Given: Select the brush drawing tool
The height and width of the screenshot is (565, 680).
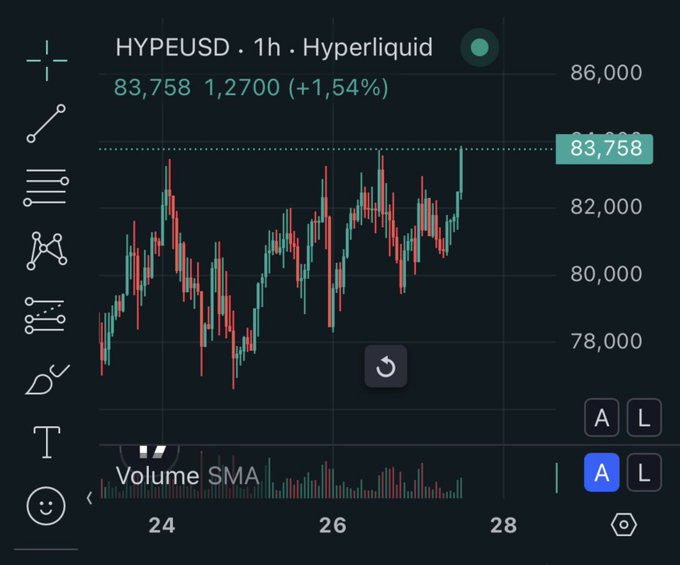Looking at the screenshot, I should tap(47, 379).
